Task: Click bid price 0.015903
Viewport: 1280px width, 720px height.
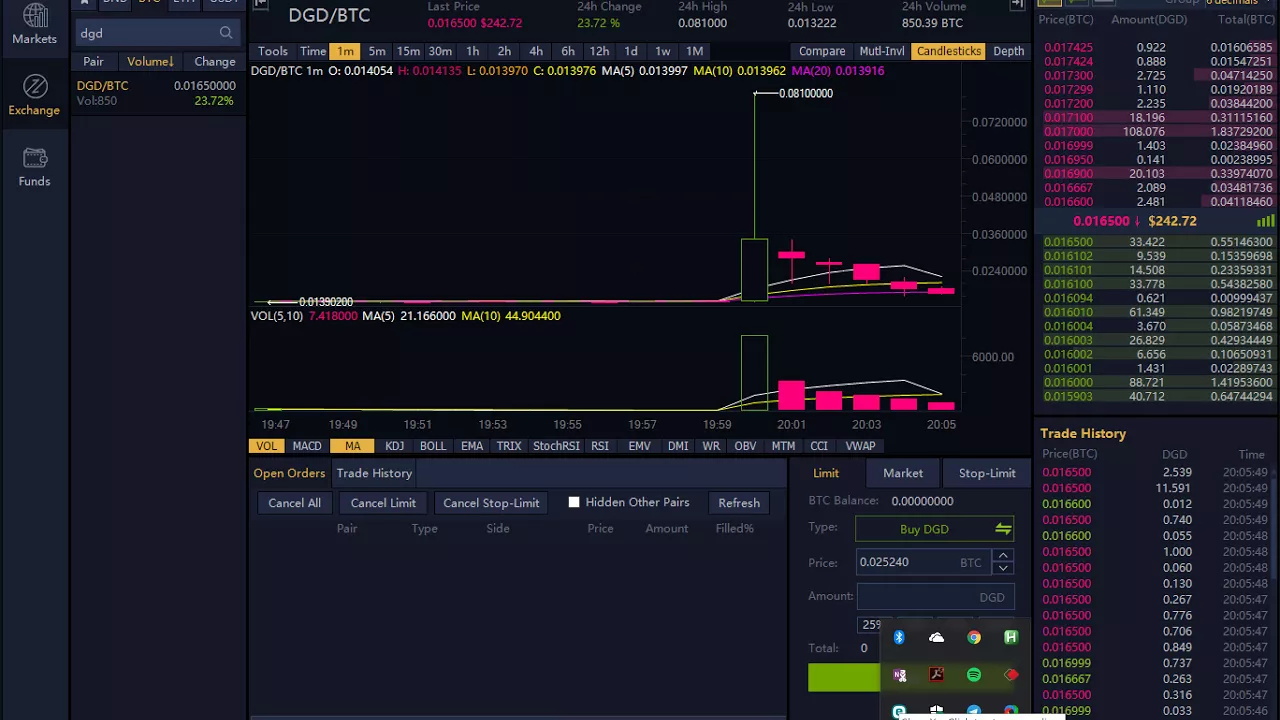Action: (x=1068, y=396)
